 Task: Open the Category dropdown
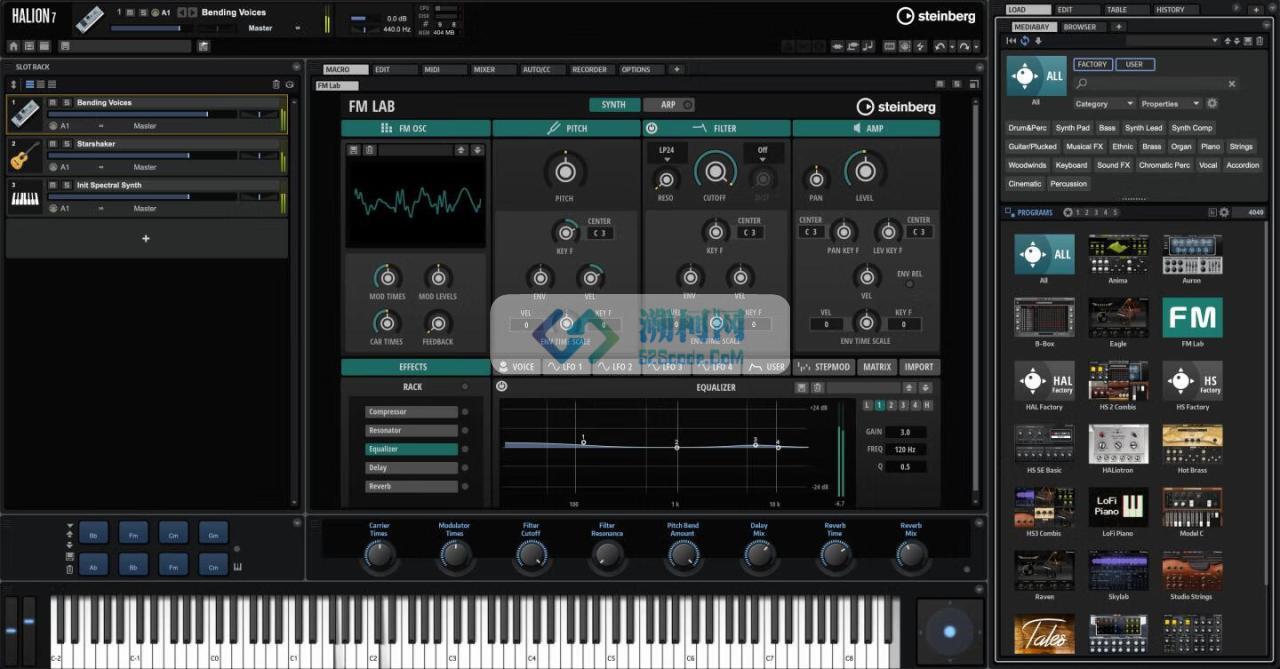tap(1103, 104)
